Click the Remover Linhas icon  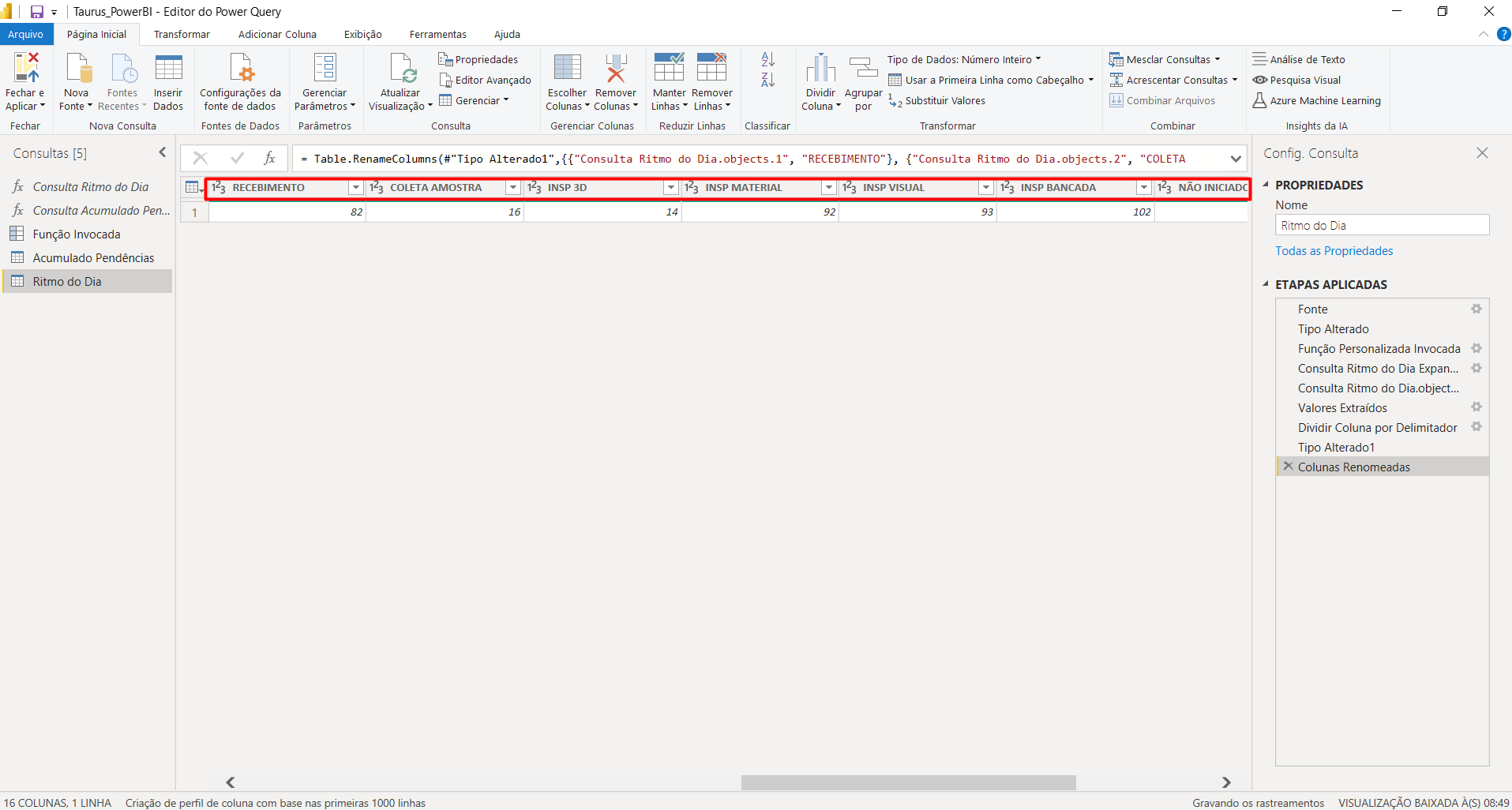pyautogui.click(x=711, y=68)
